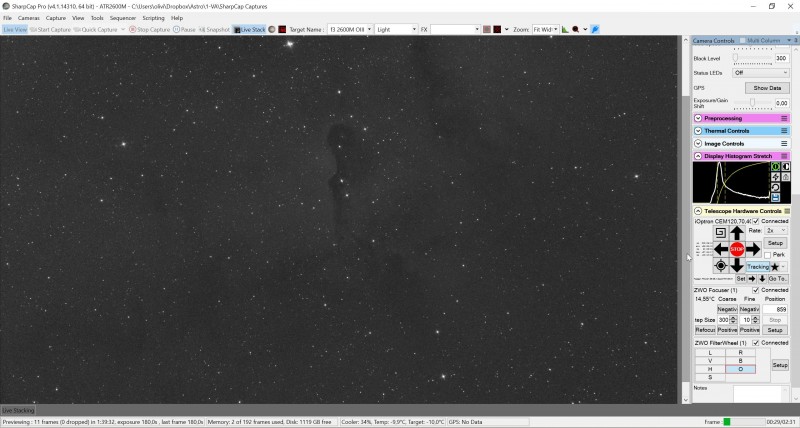Adjust the Black Level slider

pyautogui.click(x=753, y=58)
